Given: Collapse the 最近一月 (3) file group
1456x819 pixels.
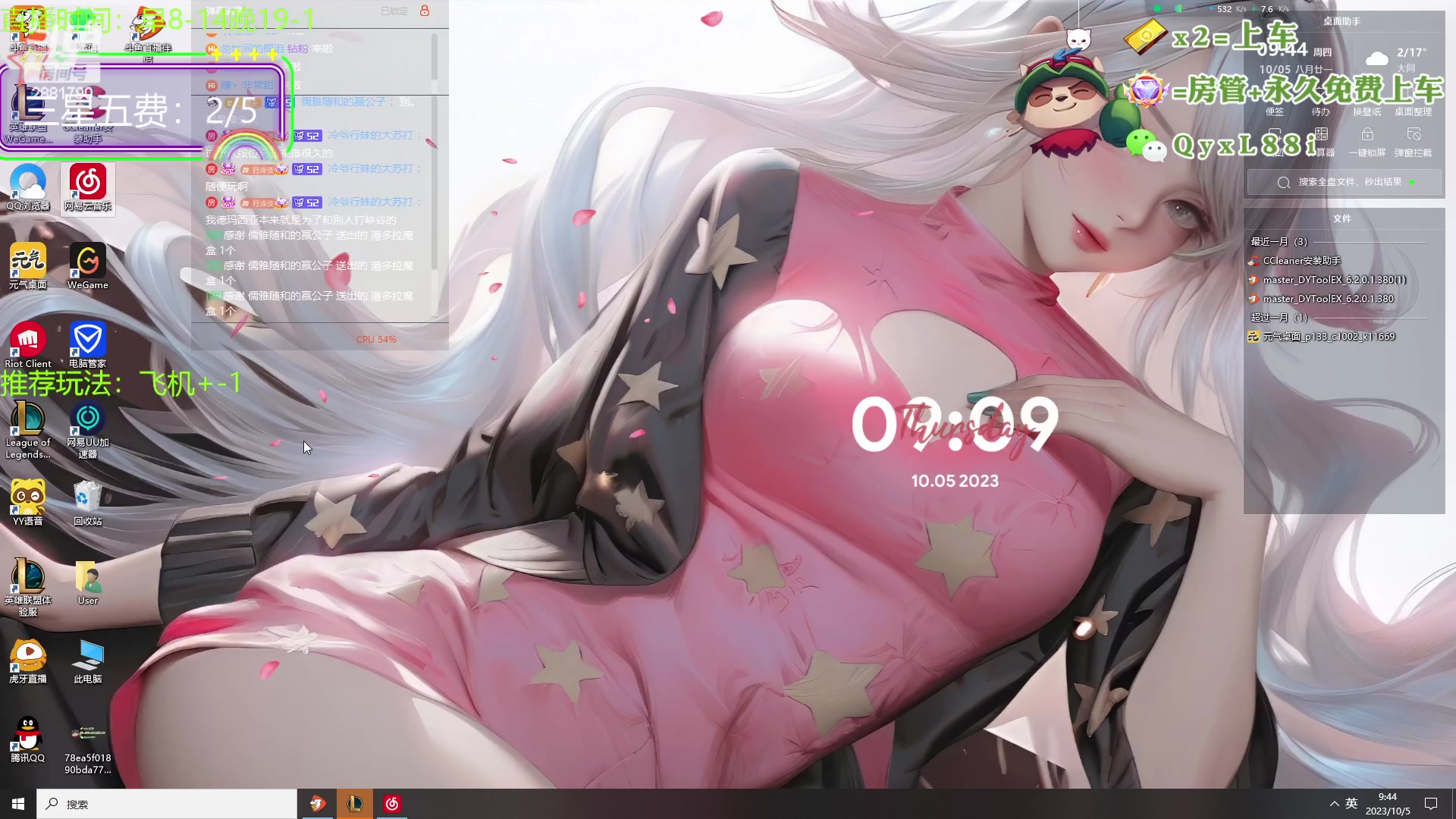Looking at the screenshot, I should pyautogui.click(x=1279, y=241).
